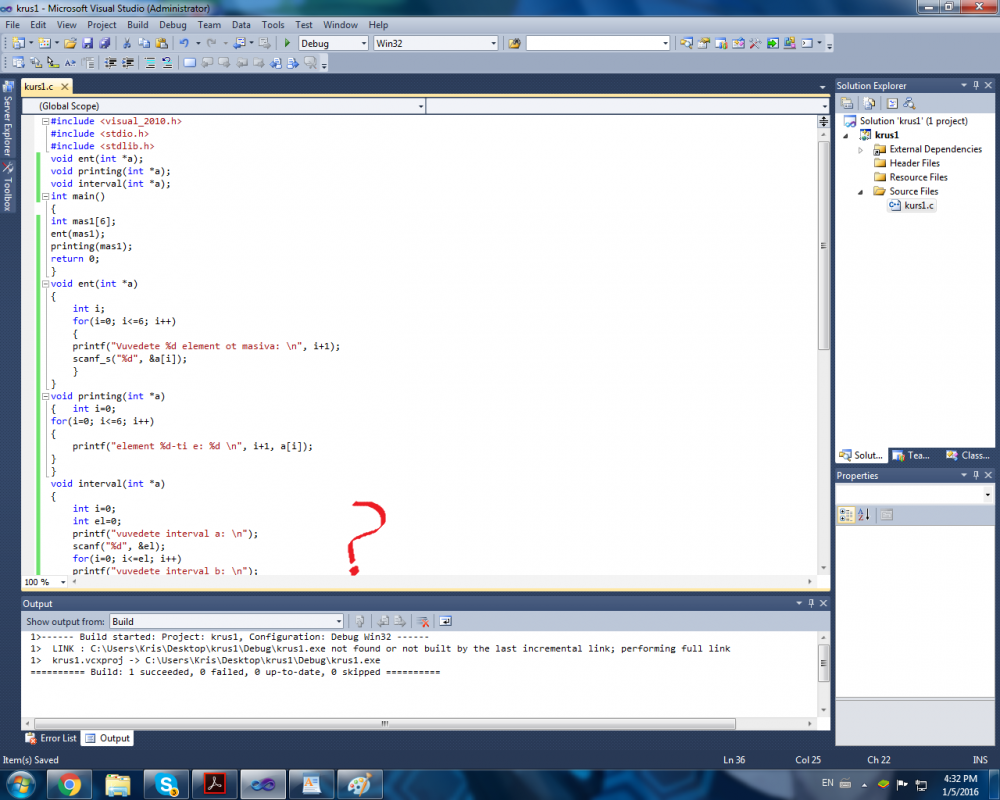Viewport: 1000px width, 800px height.
Task: Click the Decrease Indent icon
Action: (110, 63)
